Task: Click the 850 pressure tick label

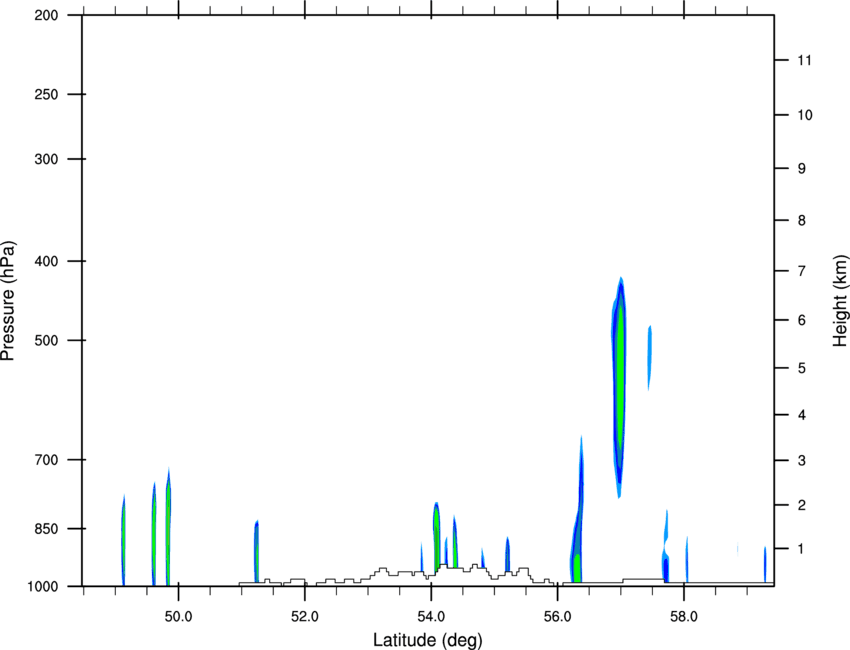Action: point(46,529)
